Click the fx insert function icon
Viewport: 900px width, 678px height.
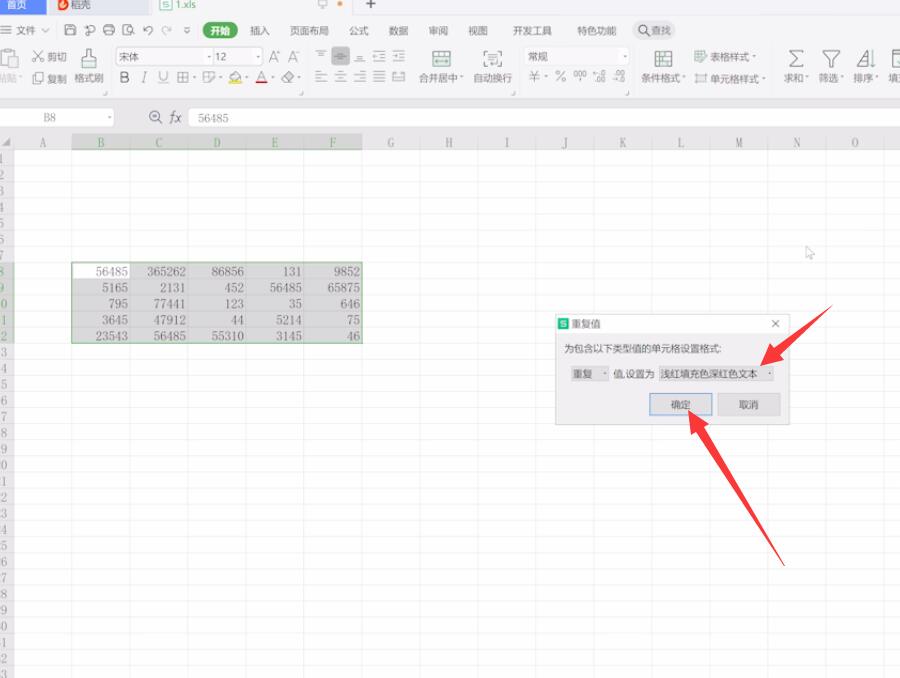tap(175, 117)
